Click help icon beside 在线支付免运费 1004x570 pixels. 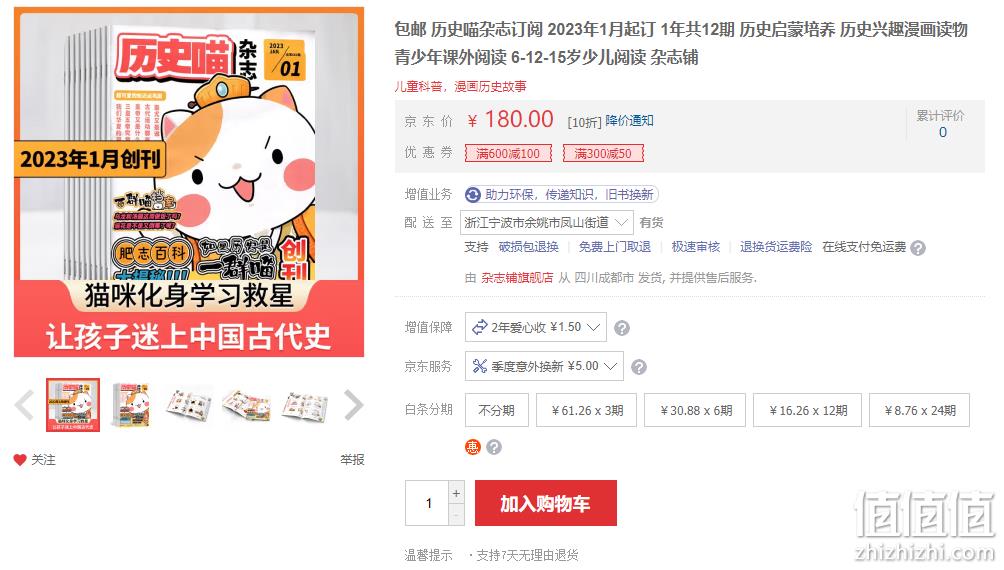pos(918,248)
